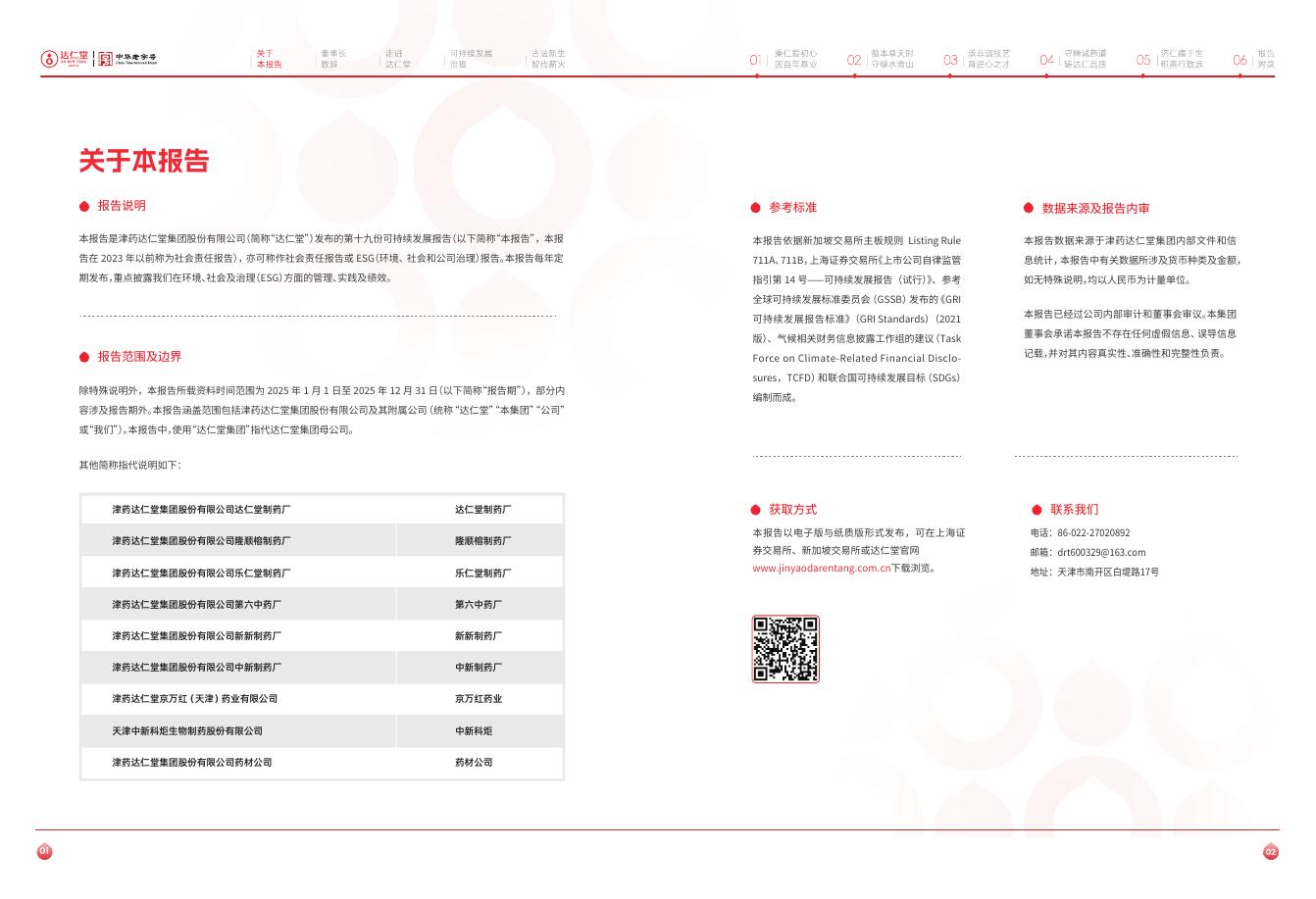Click the full company name ending 新新制药厂

tap(196, 636)
